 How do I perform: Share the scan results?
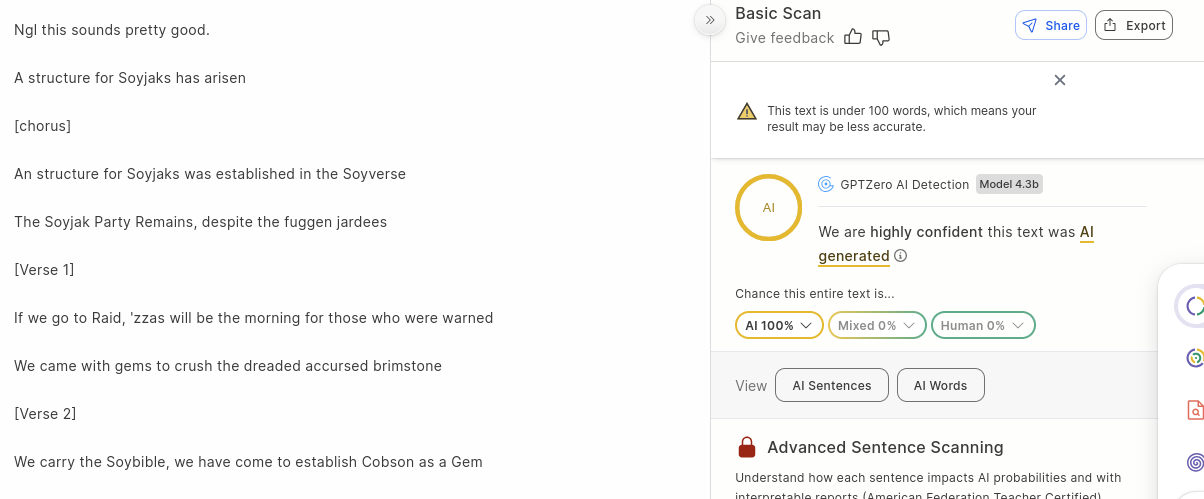[1051, 25]
